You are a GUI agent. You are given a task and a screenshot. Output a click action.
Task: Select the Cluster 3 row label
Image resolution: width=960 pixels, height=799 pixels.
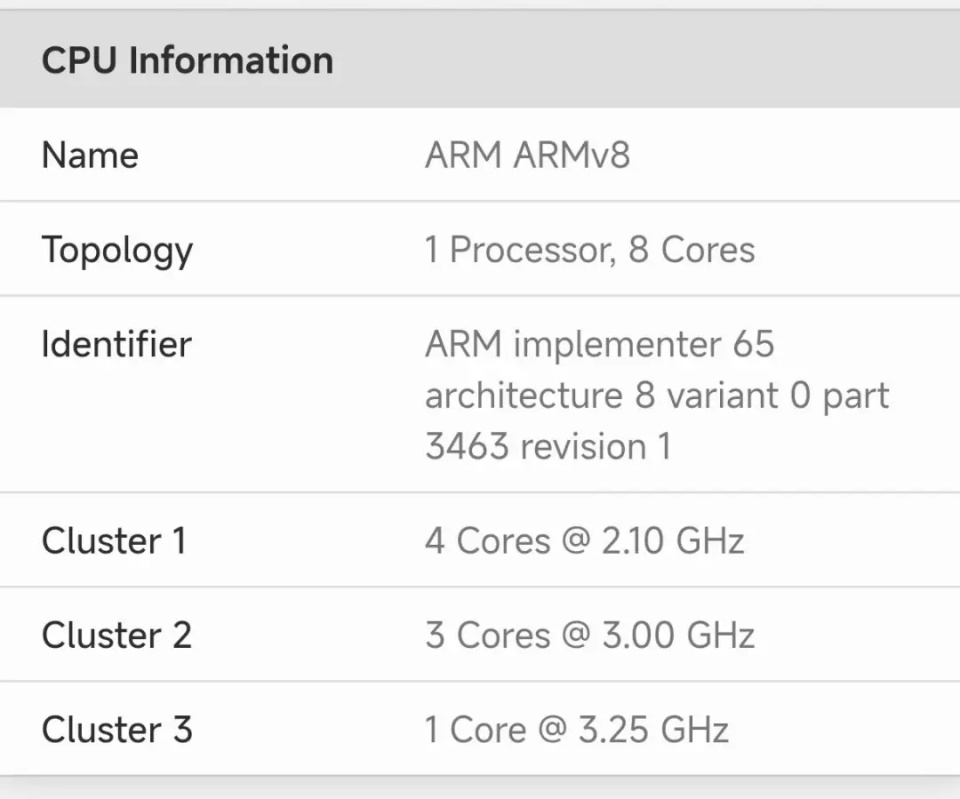[116, 729]
